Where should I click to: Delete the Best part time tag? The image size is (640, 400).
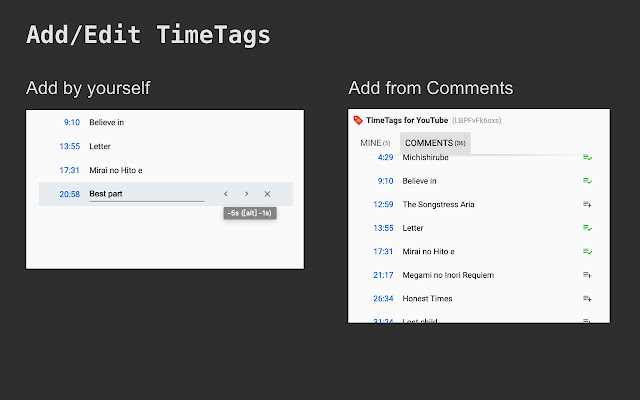pyautogui.click(x=267, y=193)
